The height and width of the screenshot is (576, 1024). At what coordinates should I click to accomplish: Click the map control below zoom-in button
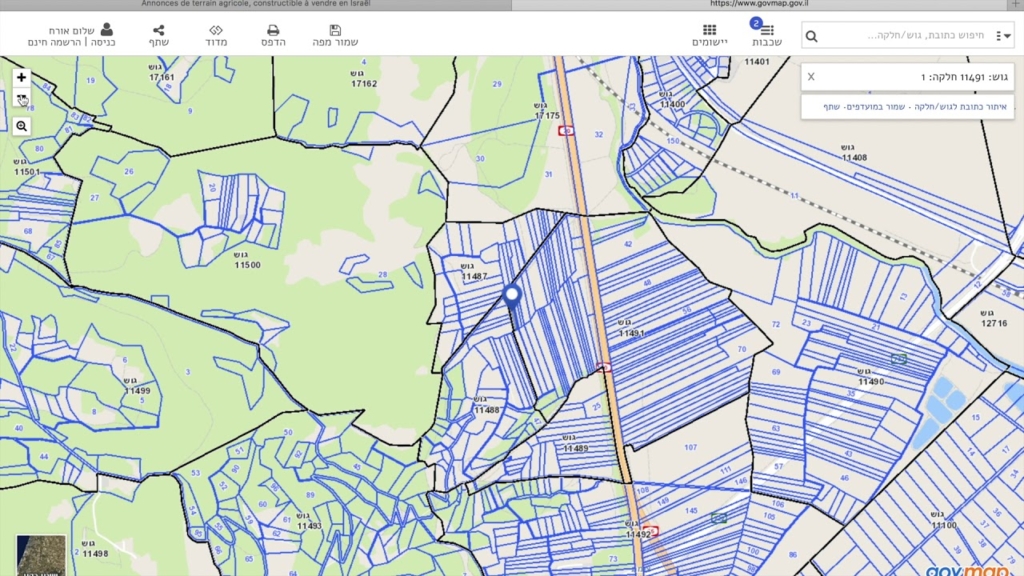click(21, 100)
